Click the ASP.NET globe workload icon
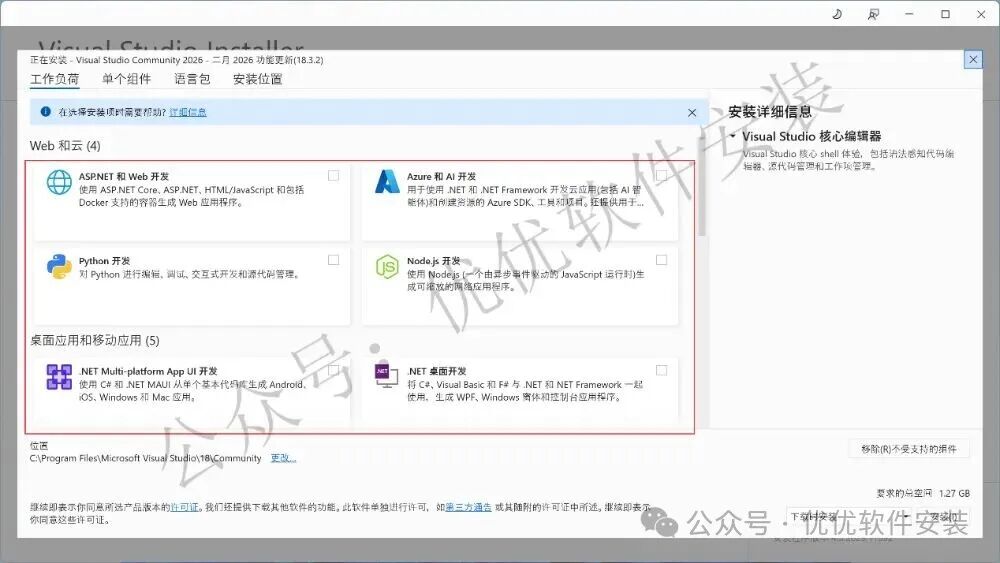Screen dimensions: 1000x563 point(59,182)
